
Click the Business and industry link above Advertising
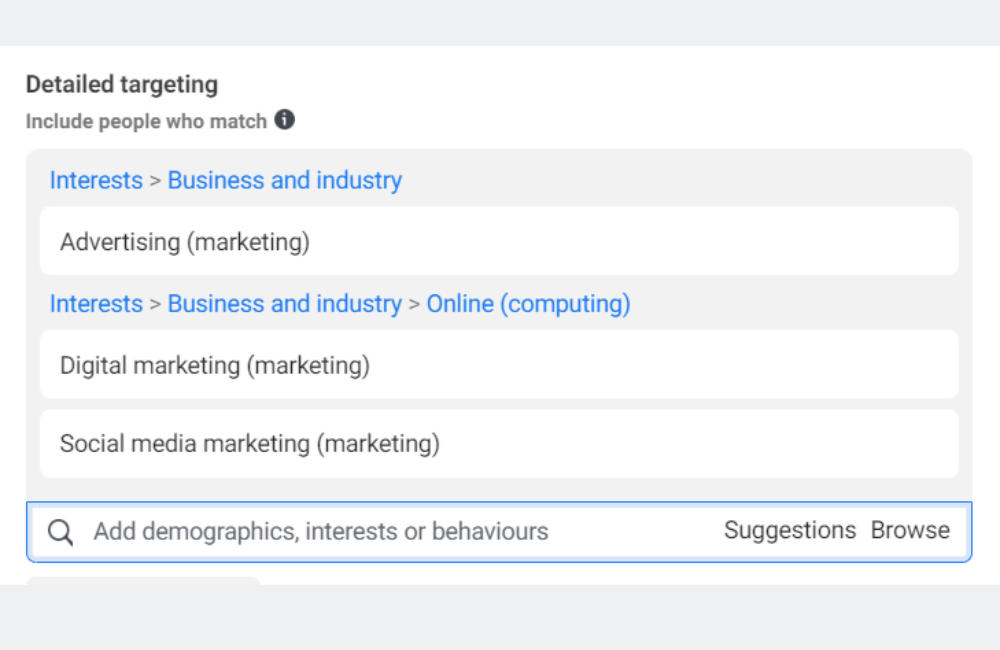285,180
